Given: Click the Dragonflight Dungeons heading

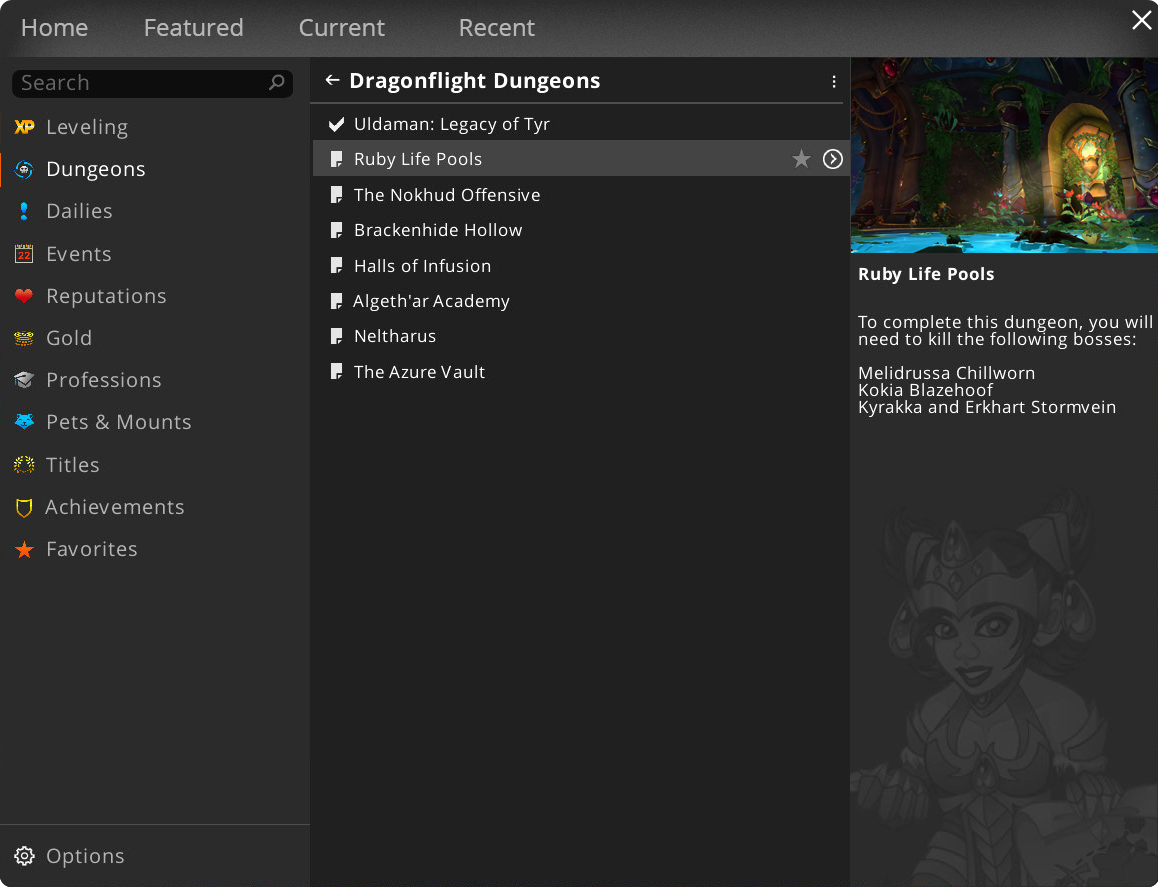Looking at the screenshot, I should (x=475, y=81).
